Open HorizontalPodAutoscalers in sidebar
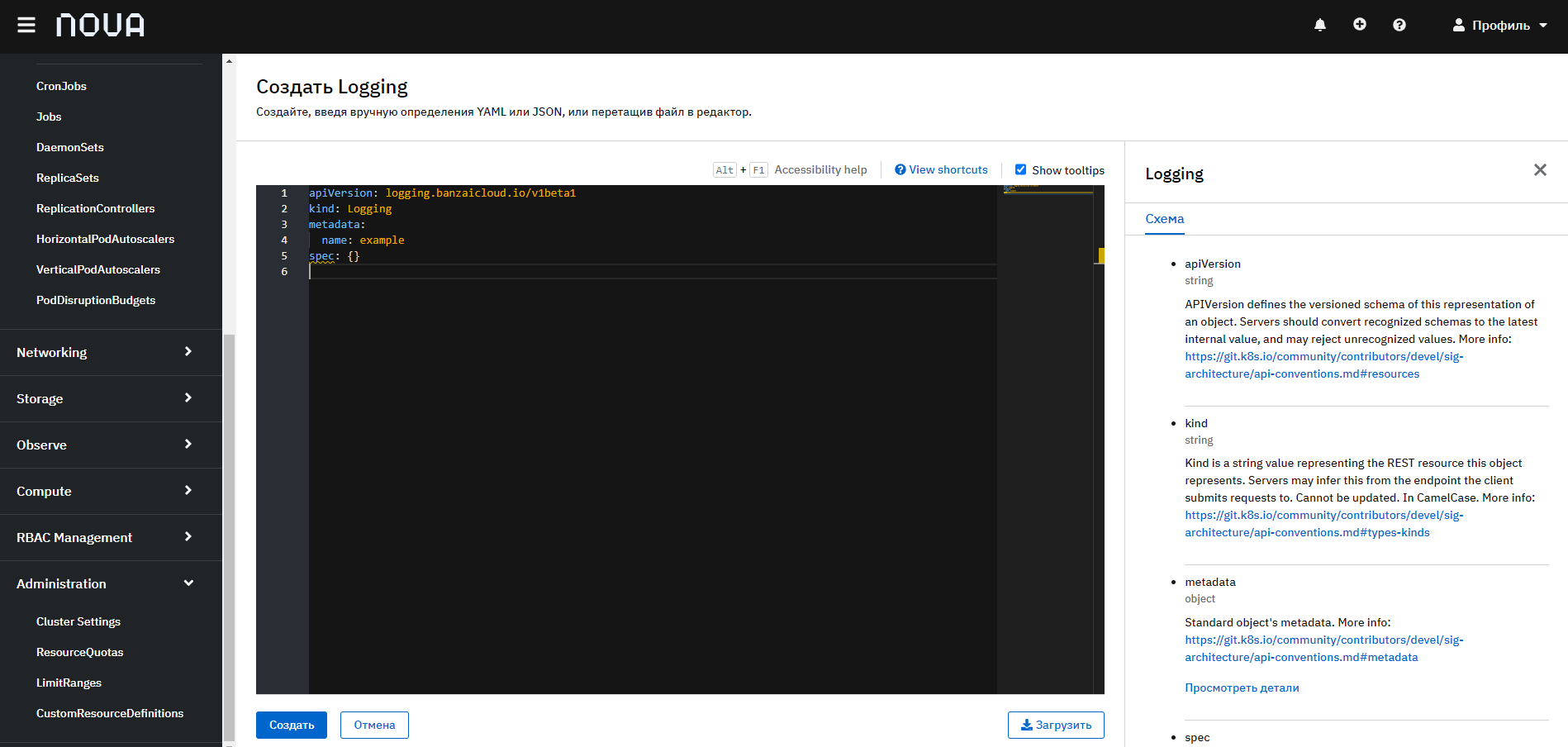The width and height of the screenshot is (1568, 747). click(106, 239)
